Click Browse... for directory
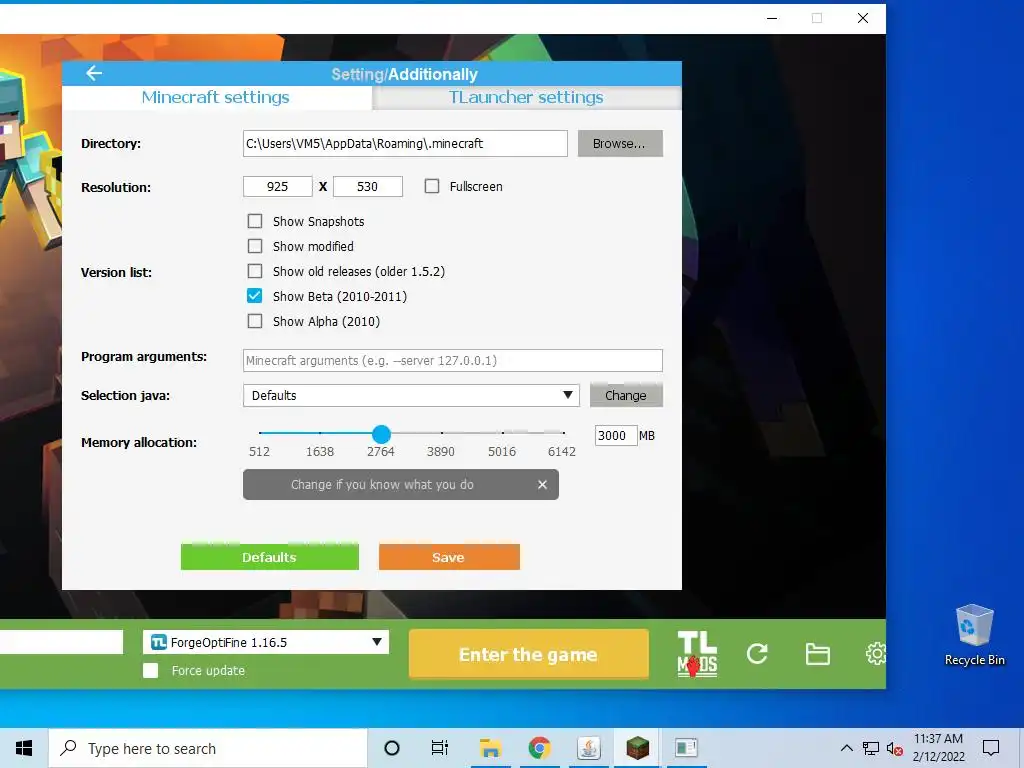 pos(620,144)
